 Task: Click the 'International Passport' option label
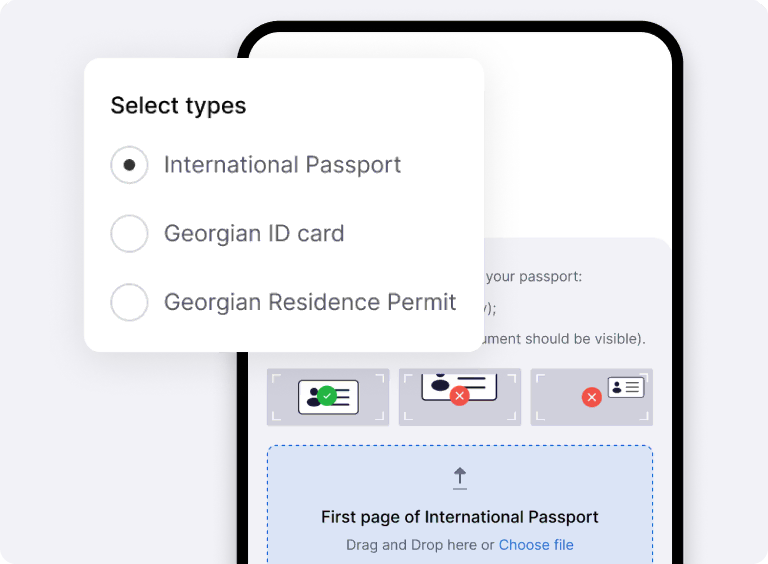tap(282, 165)
